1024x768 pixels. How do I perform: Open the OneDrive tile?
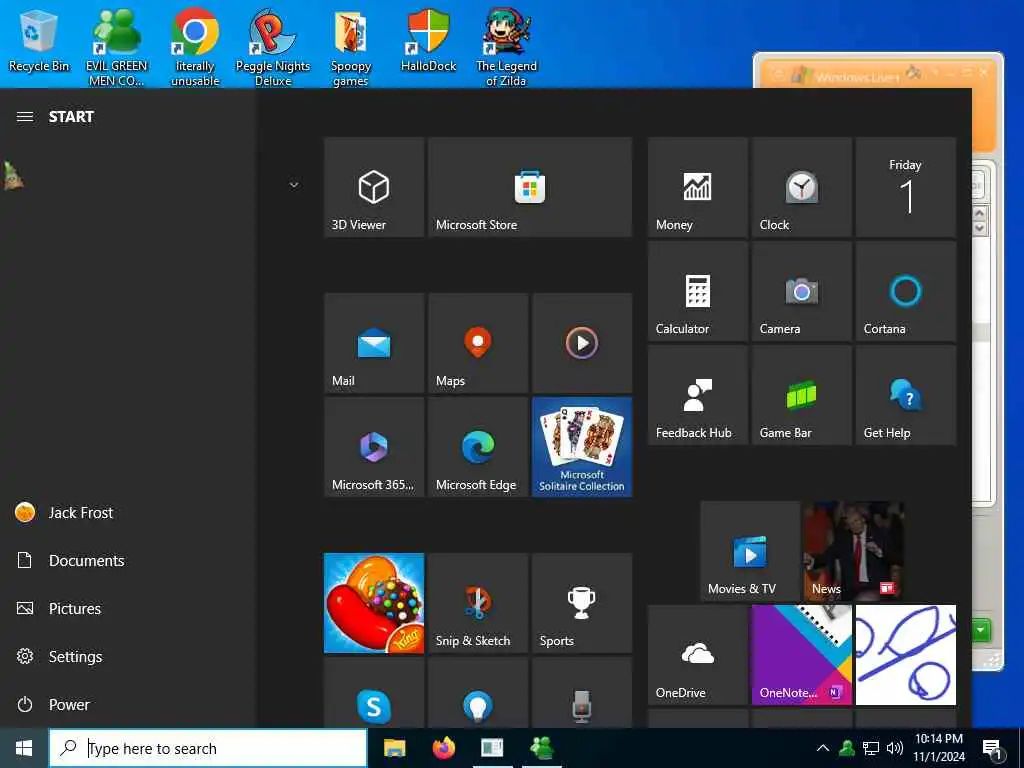tap(697, 655)
